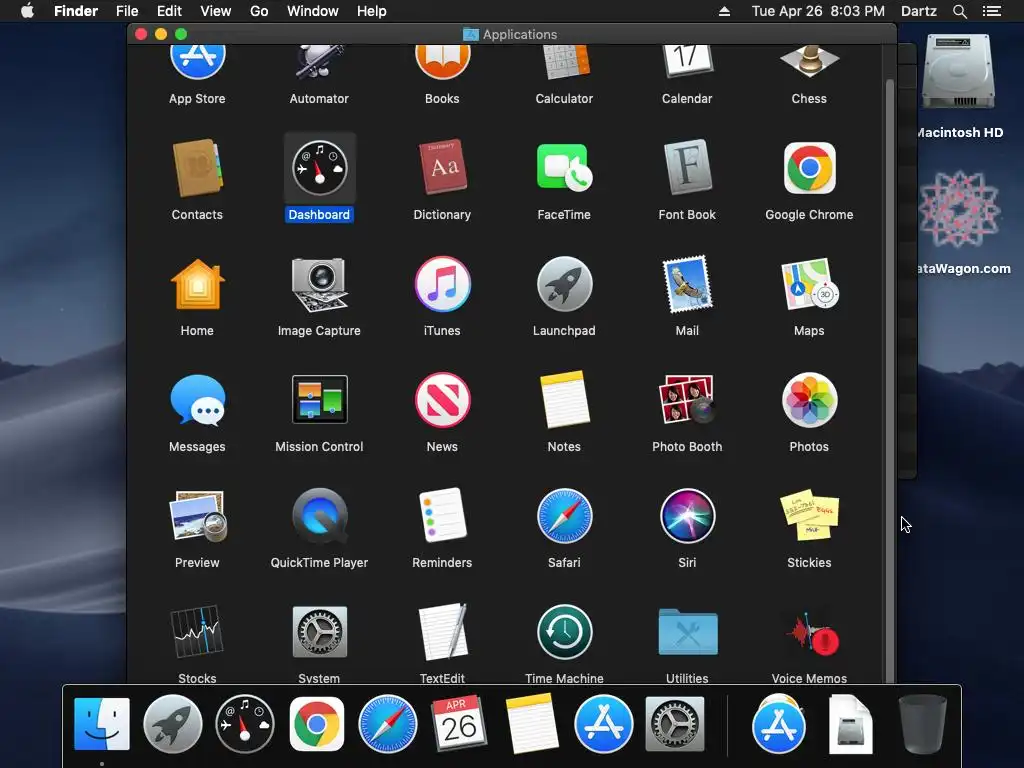
Task: Select Safari in the Applications window
Action: (564, 516)
